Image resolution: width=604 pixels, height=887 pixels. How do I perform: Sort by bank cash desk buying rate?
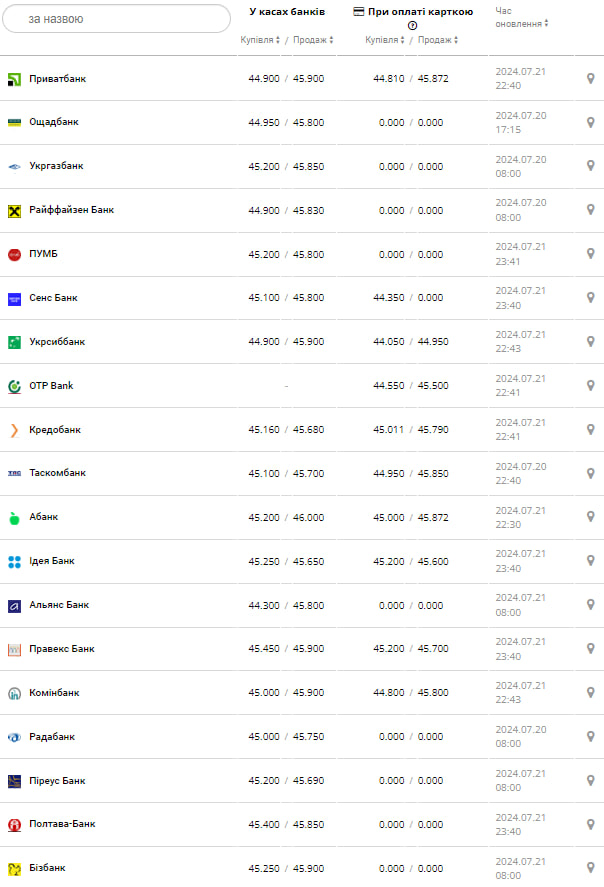pos(260,40)
